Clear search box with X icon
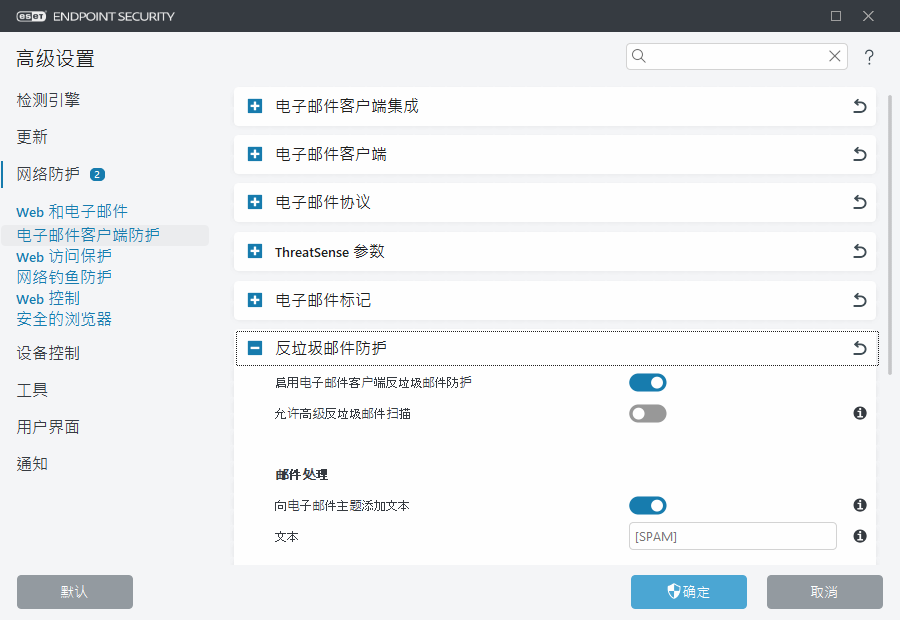 835,56
